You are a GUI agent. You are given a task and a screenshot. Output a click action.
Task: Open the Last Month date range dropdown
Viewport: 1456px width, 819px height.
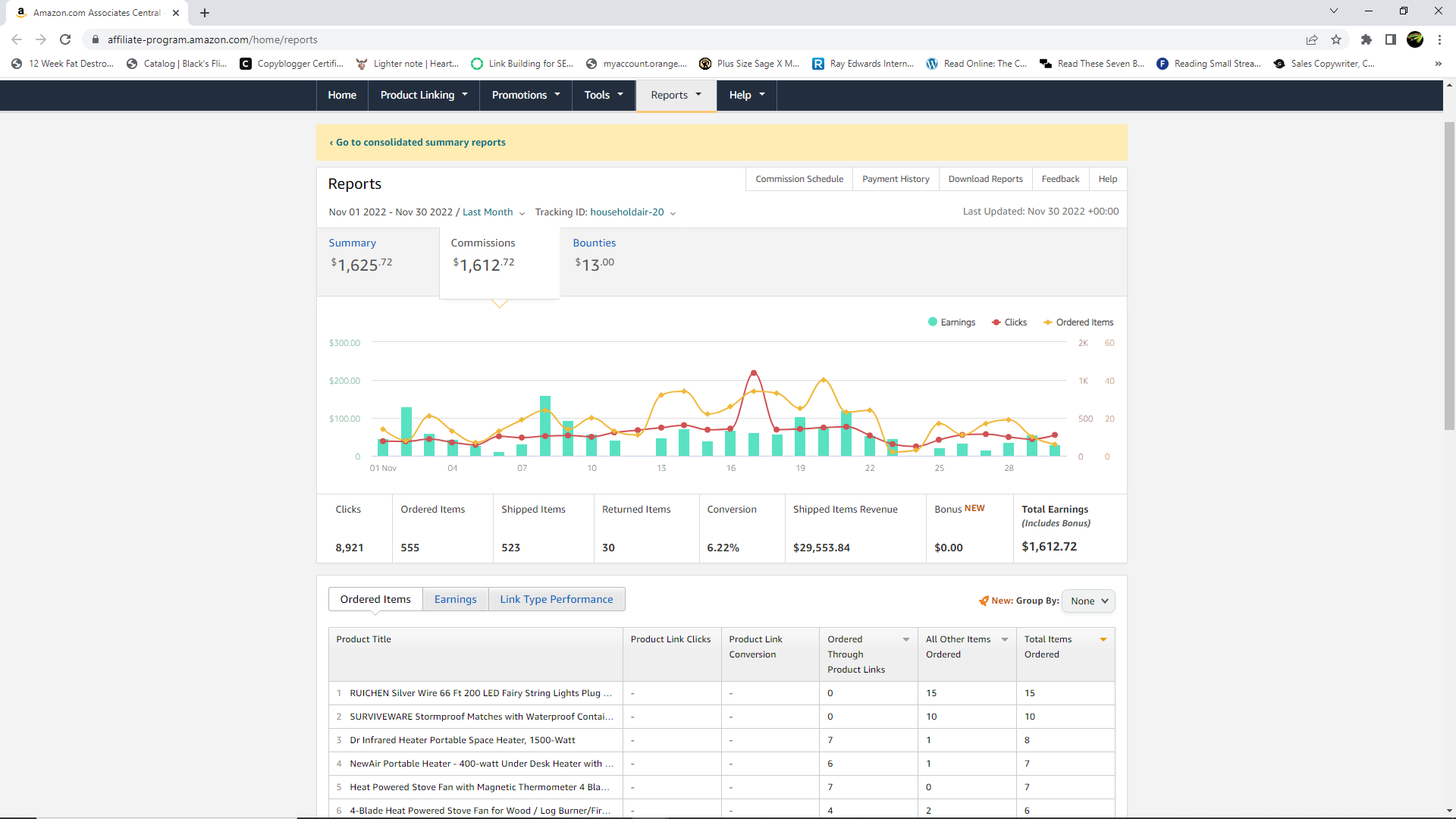coord(494,212)
